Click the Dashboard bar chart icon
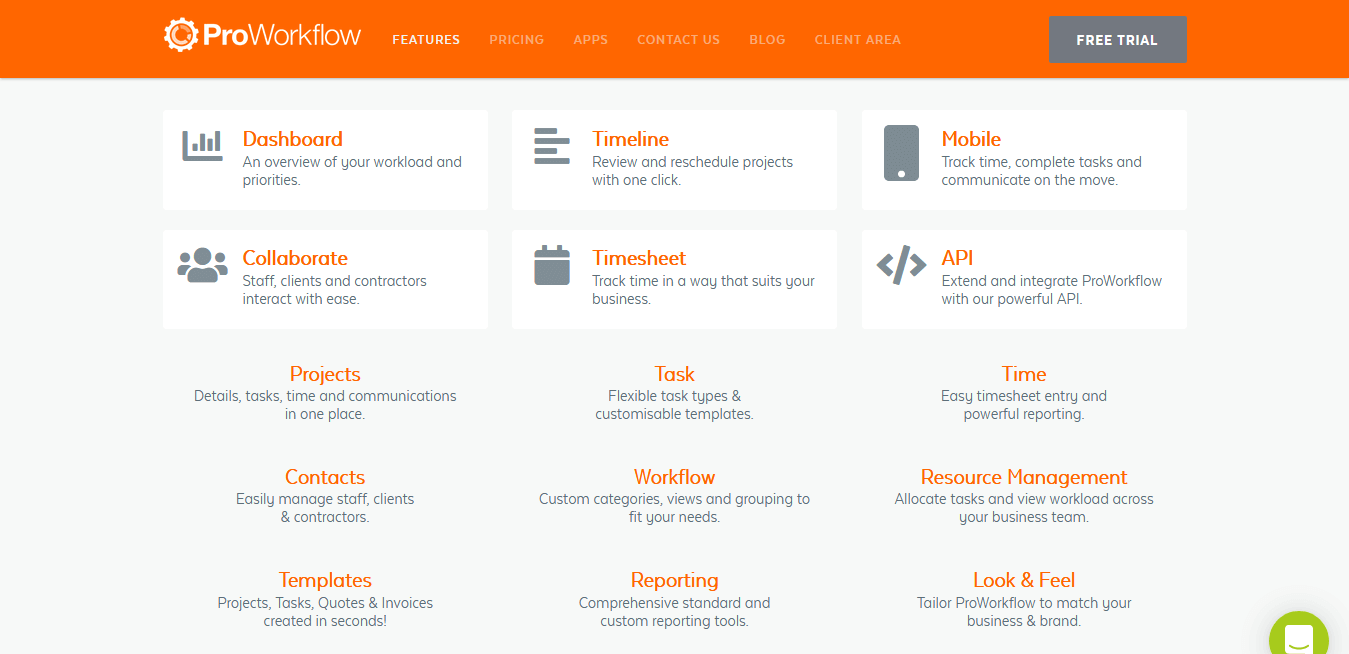Screen dimensions: 1349x654 pos(202,145)
